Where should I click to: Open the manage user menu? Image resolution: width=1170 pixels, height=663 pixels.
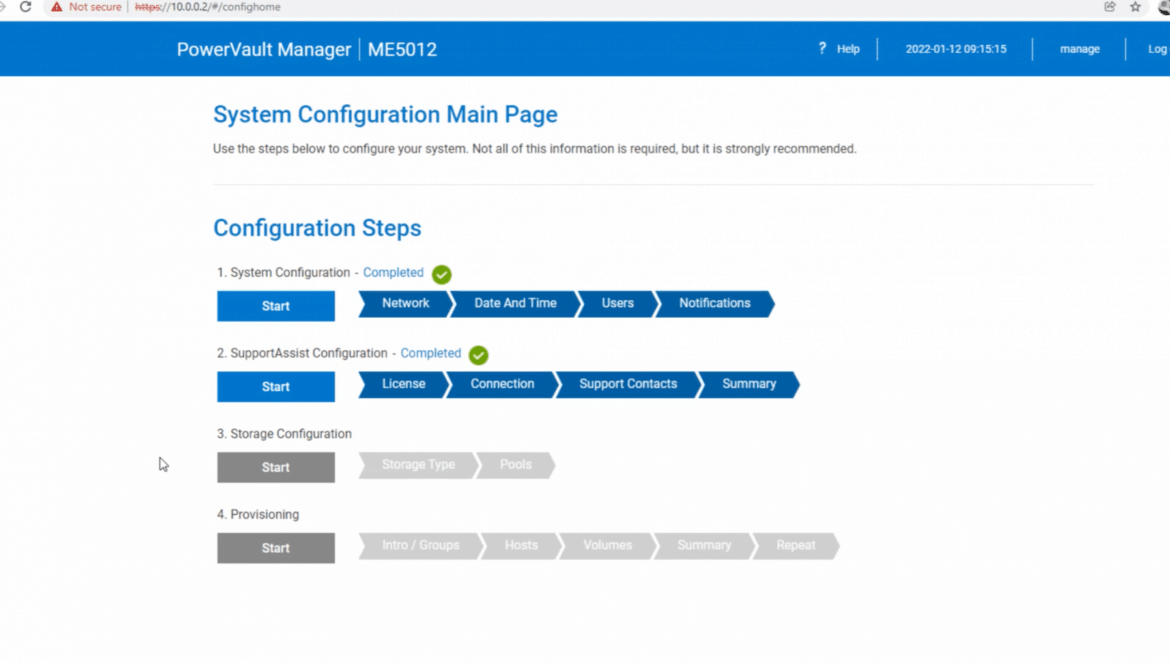(1080, 49)
